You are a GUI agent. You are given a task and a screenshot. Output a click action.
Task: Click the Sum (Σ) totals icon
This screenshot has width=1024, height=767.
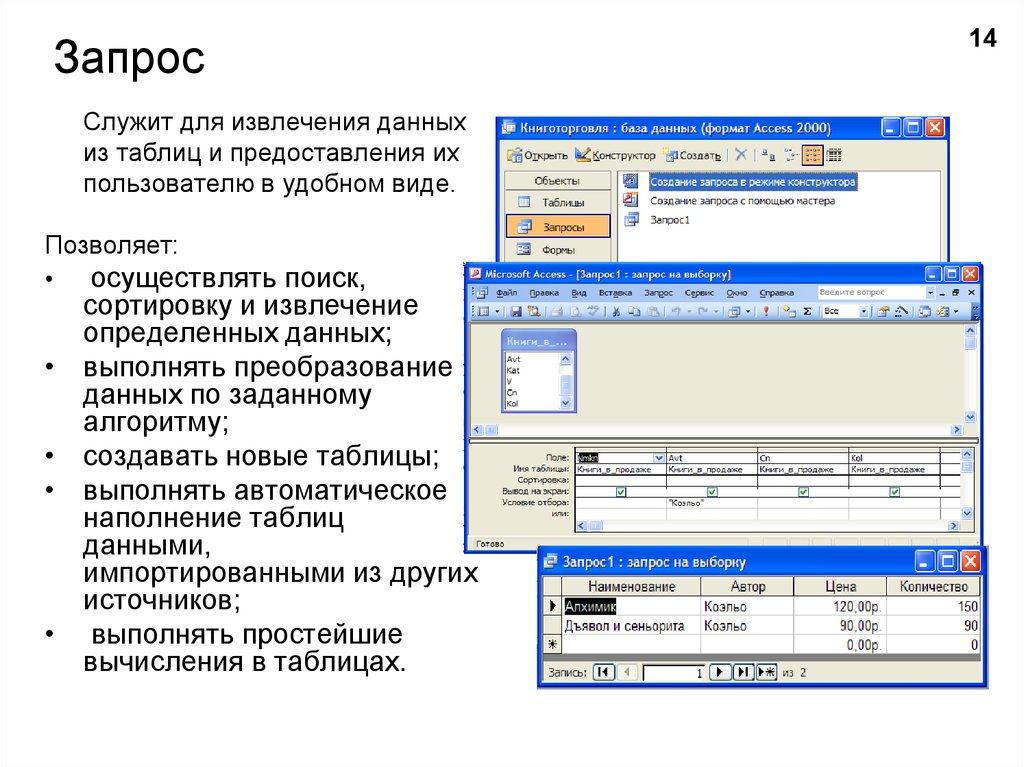[807, 311]
